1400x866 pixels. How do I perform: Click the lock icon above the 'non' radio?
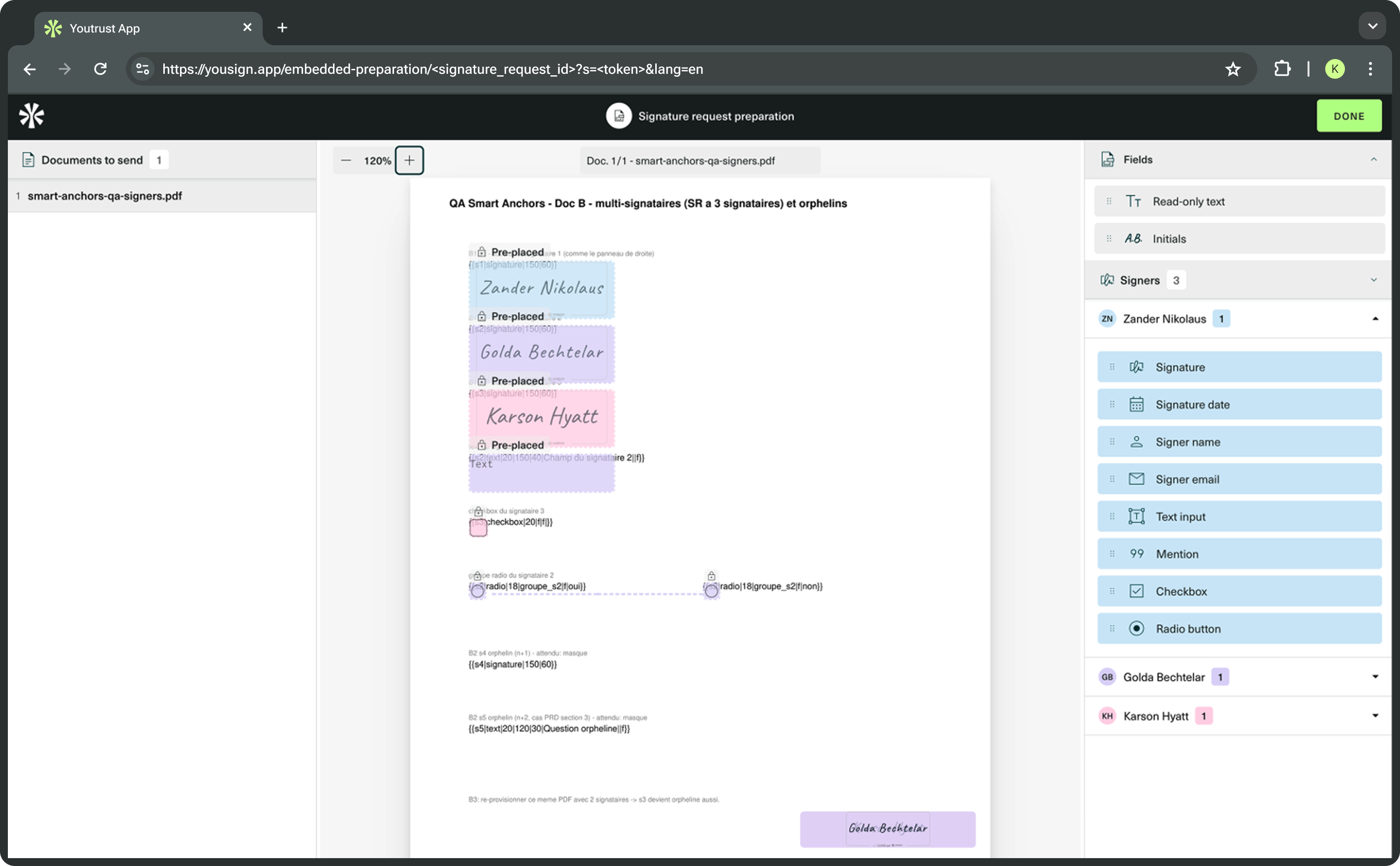click(x=711, y=576)
